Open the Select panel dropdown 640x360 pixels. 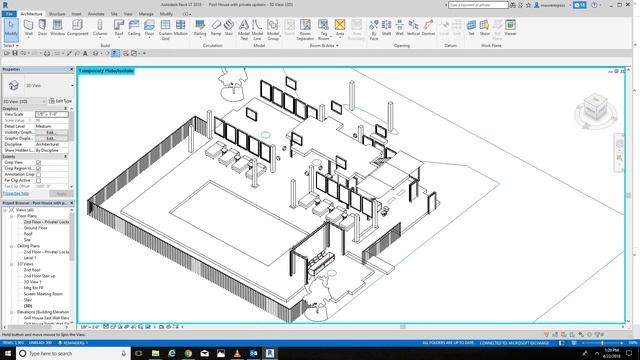(x=11, y=46)
